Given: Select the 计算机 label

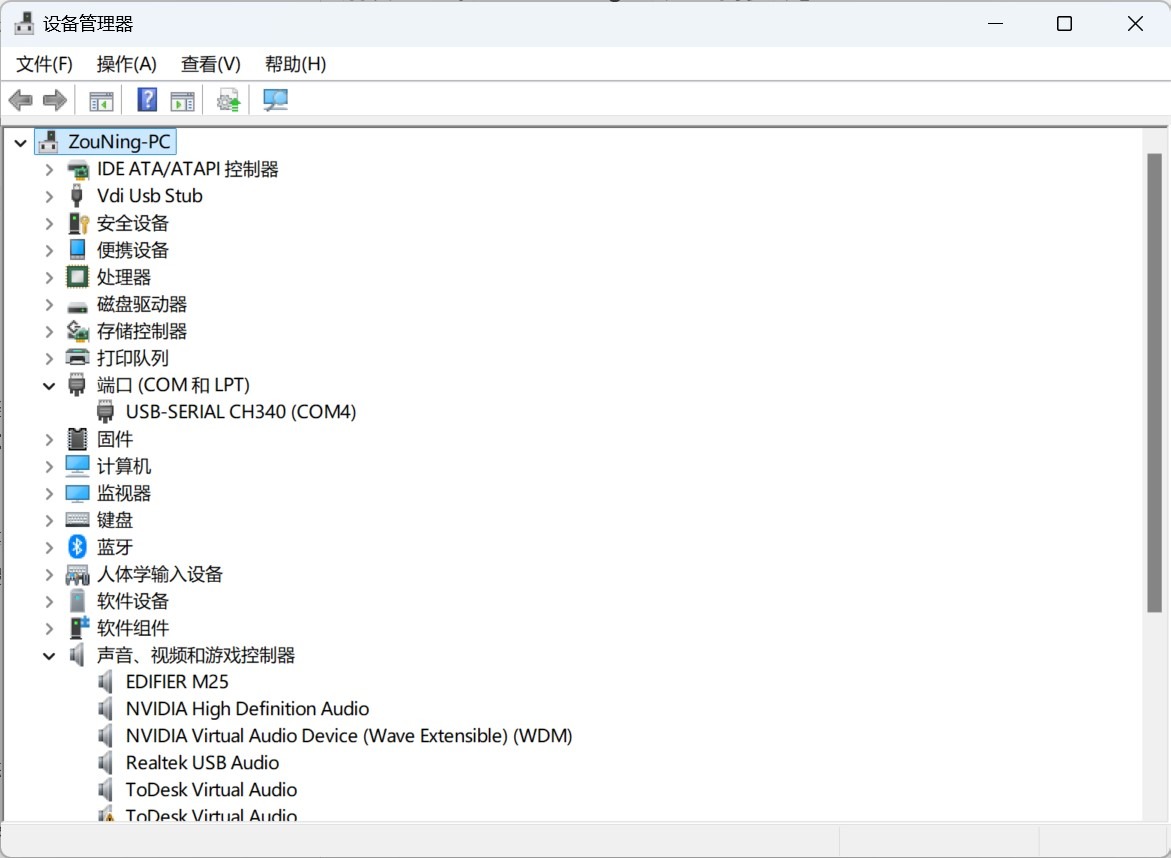Looking at the screenshot, I should pyautogui.click(x=124, y=466).
